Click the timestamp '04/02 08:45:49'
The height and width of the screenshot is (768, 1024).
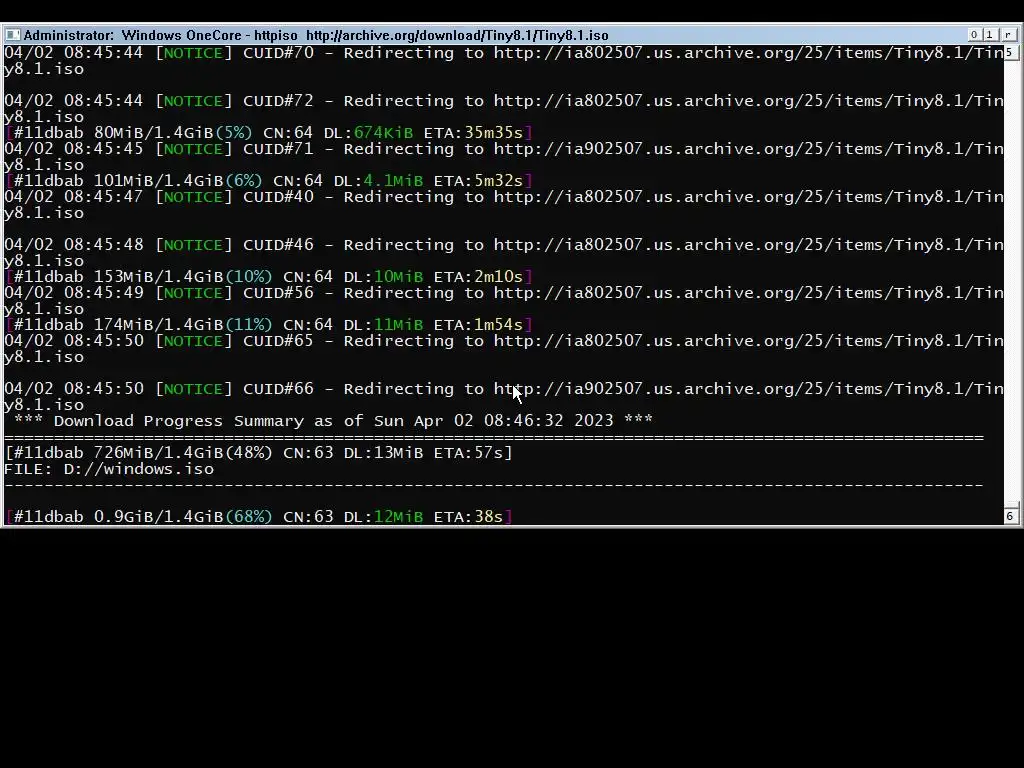pyautogui.click(x=74, y=293)
